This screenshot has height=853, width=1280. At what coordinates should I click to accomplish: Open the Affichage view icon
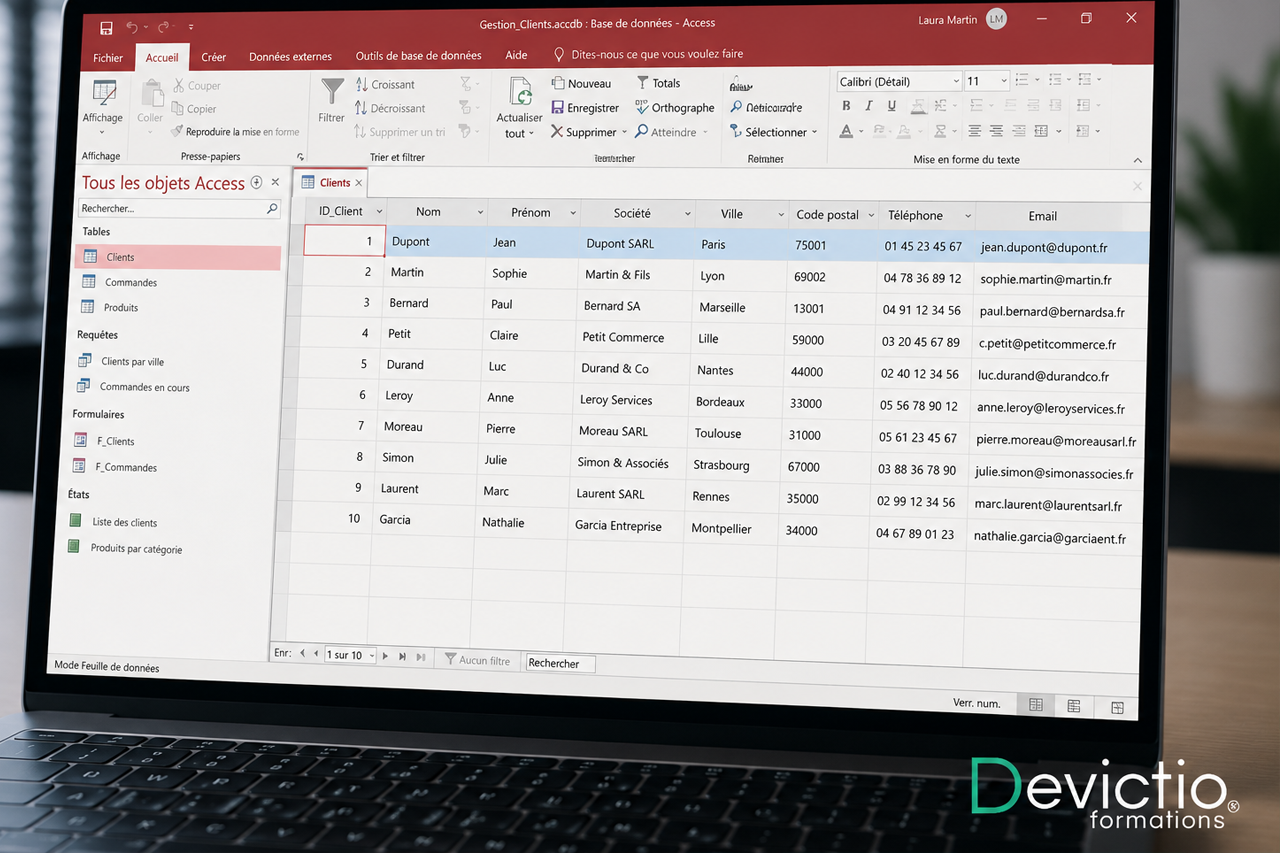click(x=104, y=93)
